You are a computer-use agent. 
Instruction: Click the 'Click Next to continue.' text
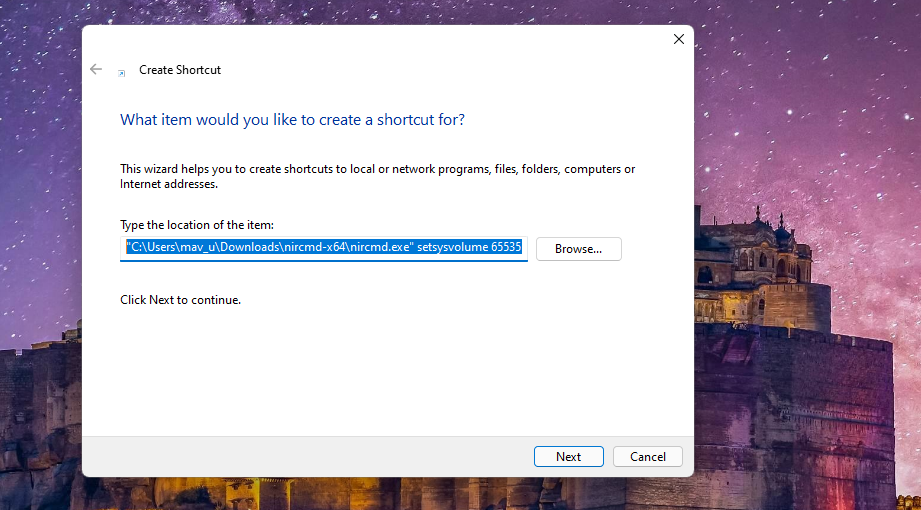[180, 300]
